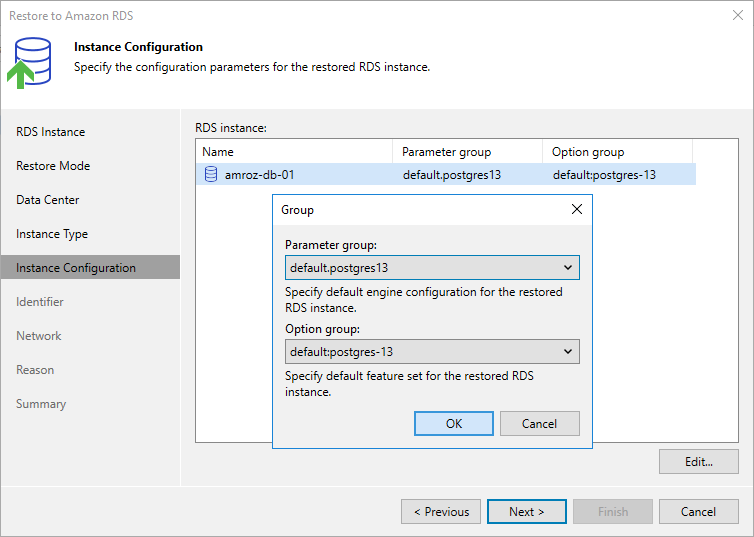Select the Instance Configuration step

pos(76,268)
